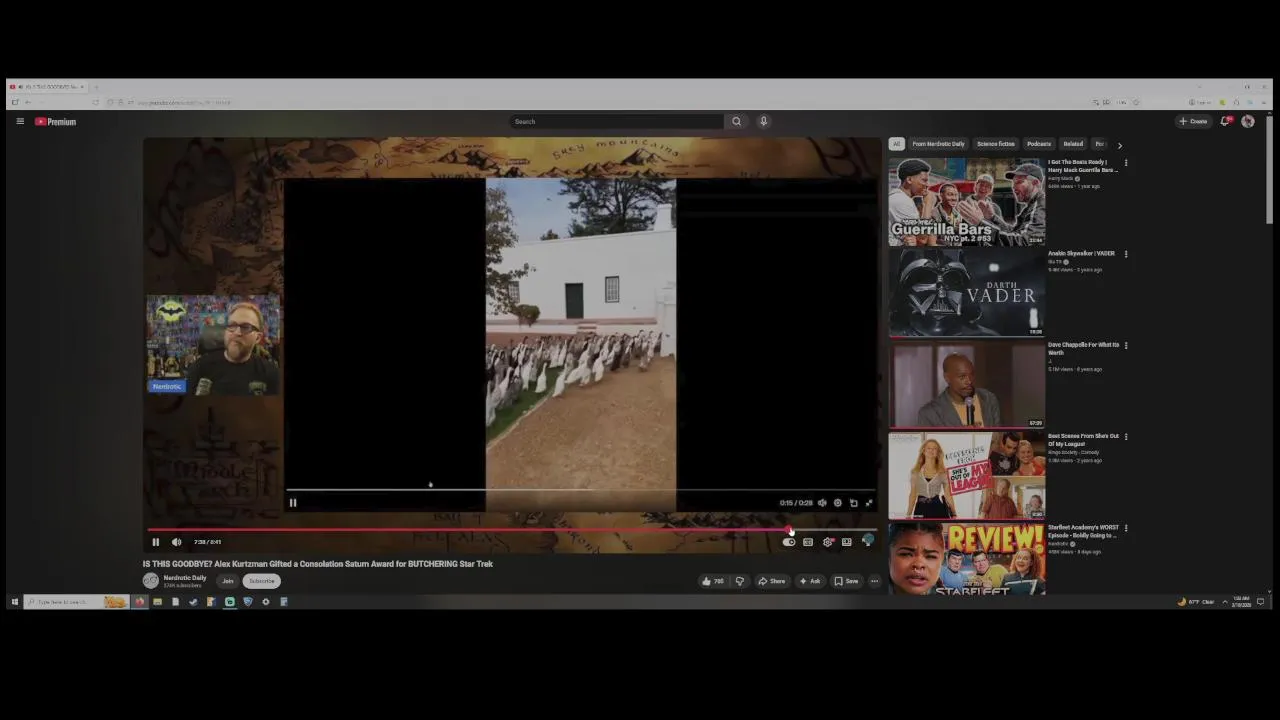The image size is (1280, 720).
Task: Click the page vertical scrollbar
Action: (x=1269, y=170)
